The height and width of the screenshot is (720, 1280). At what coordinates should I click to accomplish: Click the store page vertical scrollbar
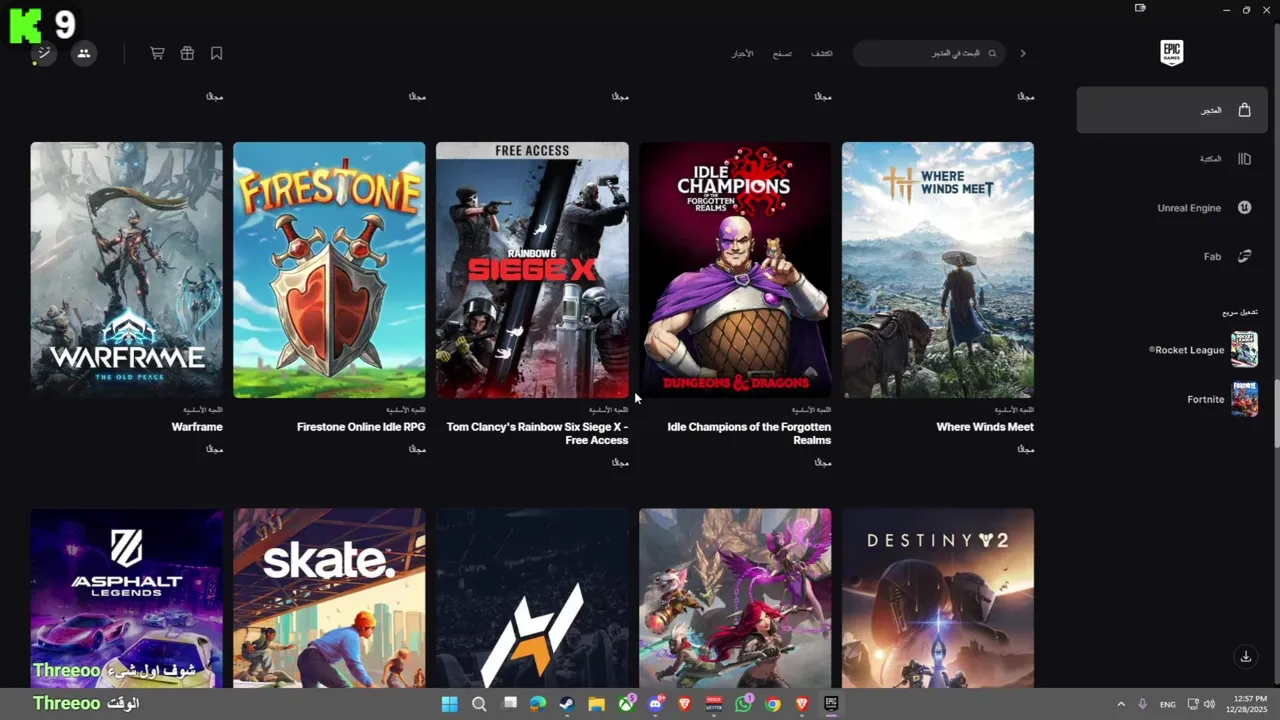tap(1275, 413)
